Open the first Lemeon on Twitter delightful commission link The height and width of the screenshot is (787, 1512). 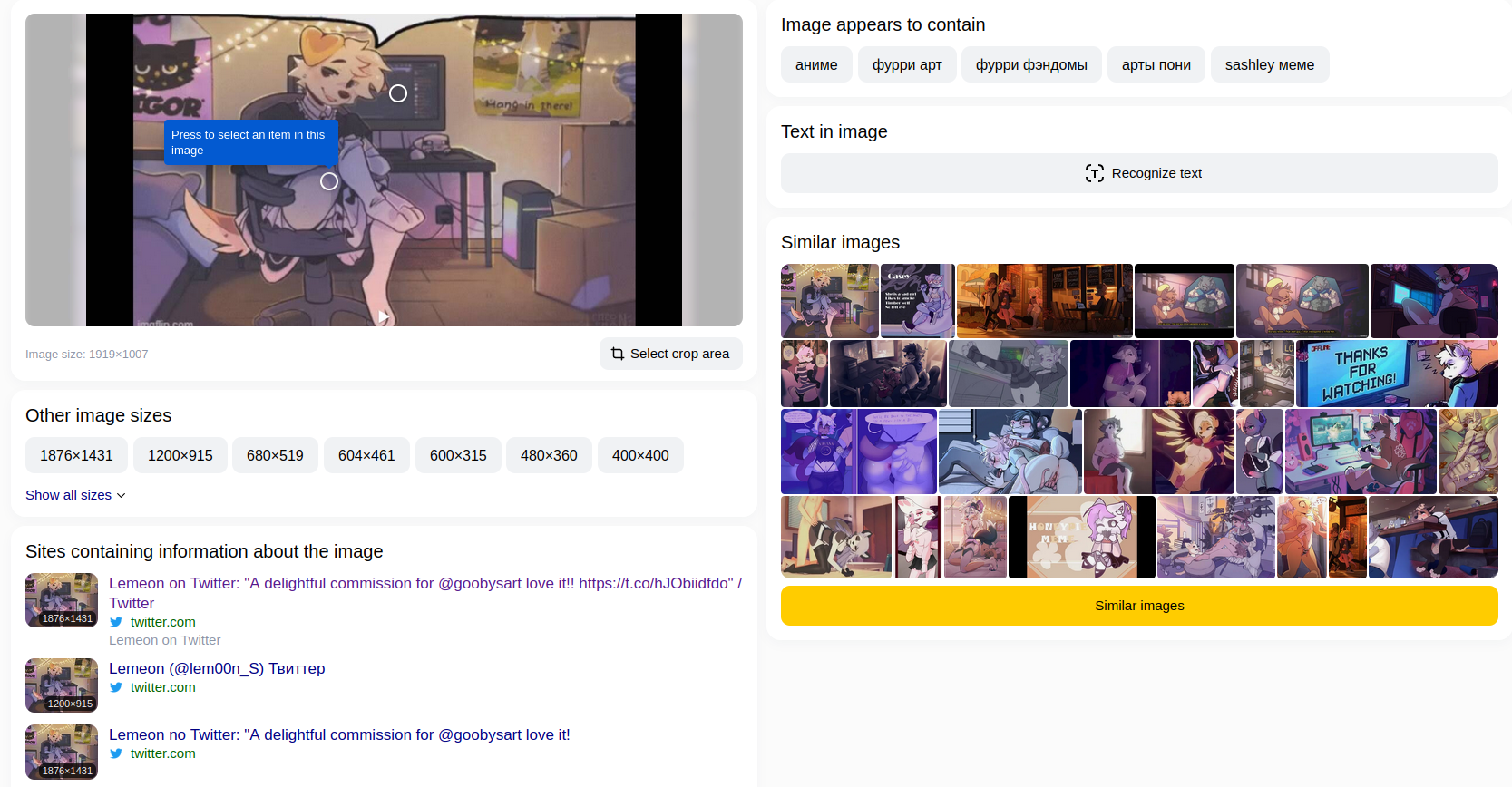pyautogui.click(x=425, y=593)
